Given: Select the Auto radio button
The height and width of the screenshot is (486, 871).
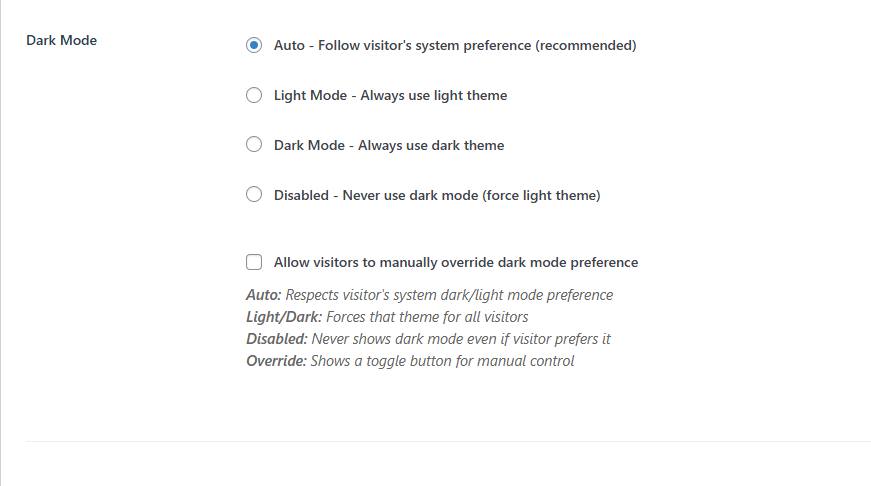Looking at the screenshot, I should pos(254,45).
